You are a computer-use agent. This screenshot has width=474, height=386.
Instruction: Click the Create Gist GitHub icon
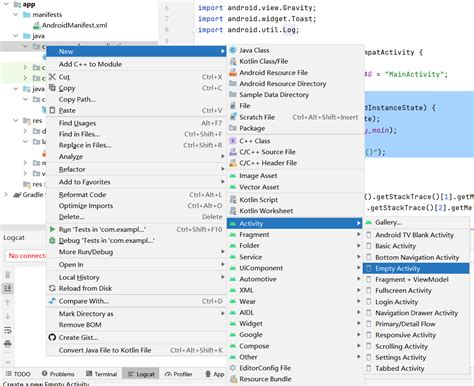click(x=52, y=337)
